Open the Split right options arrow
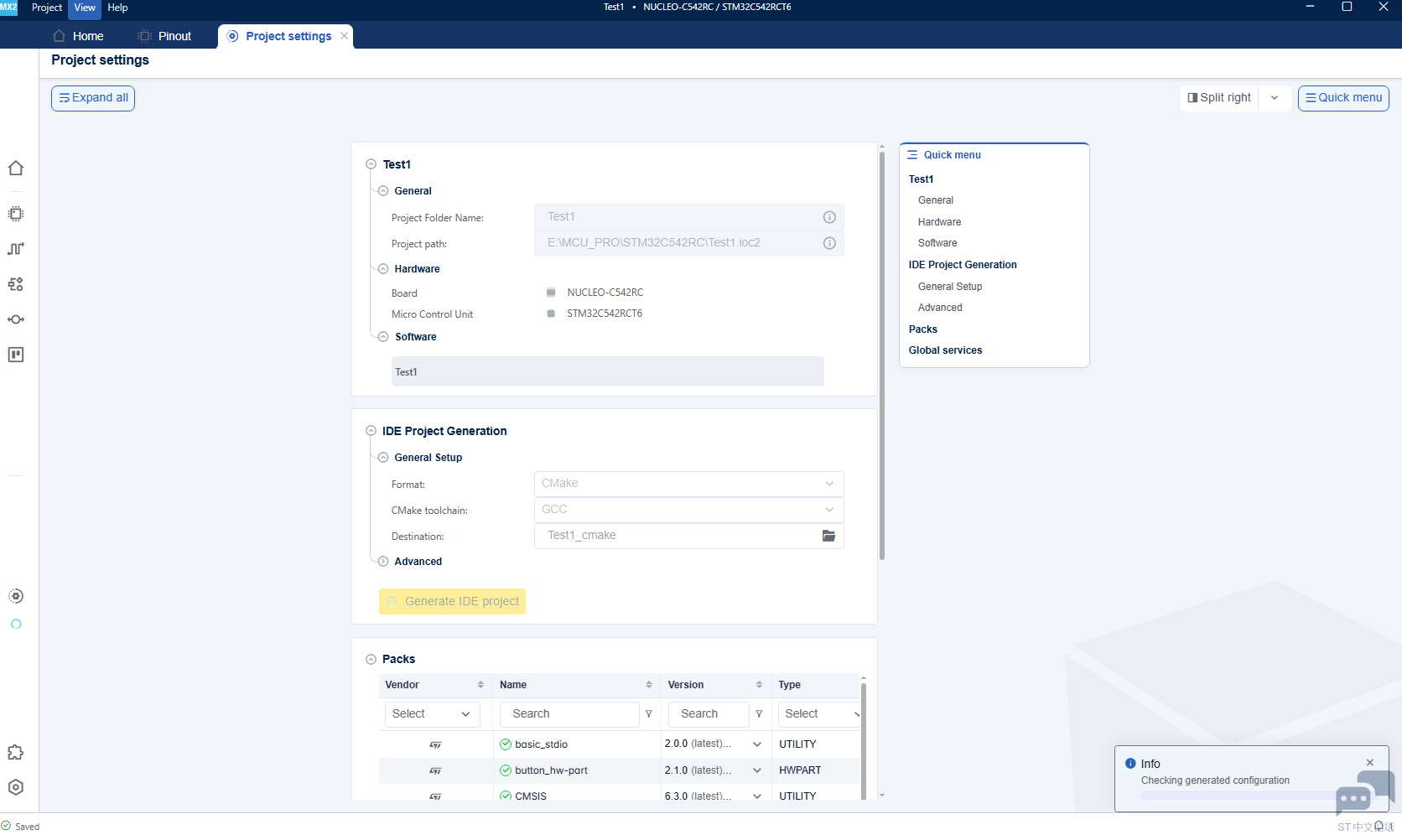 coord(1275,98)
